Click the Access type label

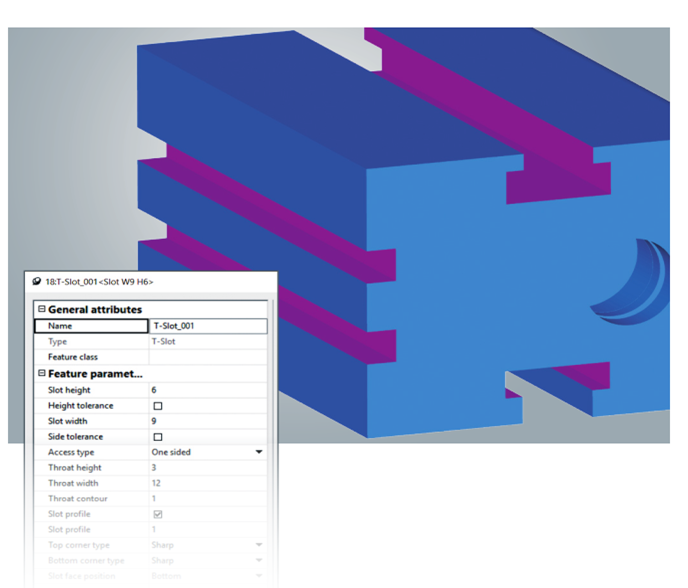click(x=71, y=452)
